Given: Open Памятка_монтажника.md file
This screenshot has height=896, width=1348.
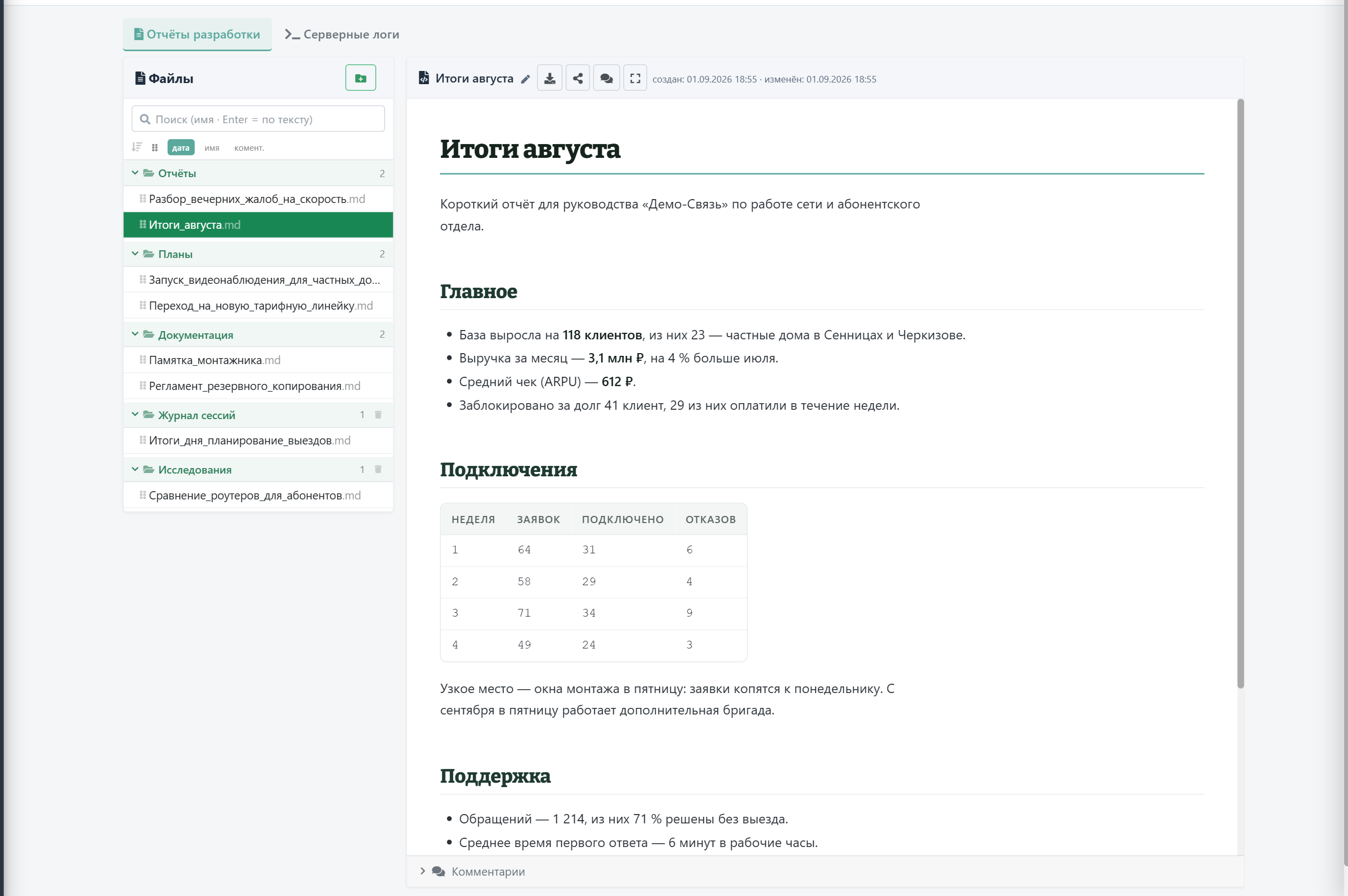Looking at the screenshot, I should [258, 360].
